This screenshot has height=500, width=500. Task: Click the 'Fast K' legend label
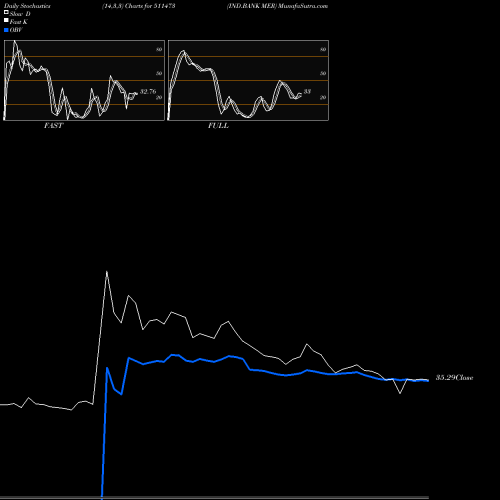coord(19,22)
